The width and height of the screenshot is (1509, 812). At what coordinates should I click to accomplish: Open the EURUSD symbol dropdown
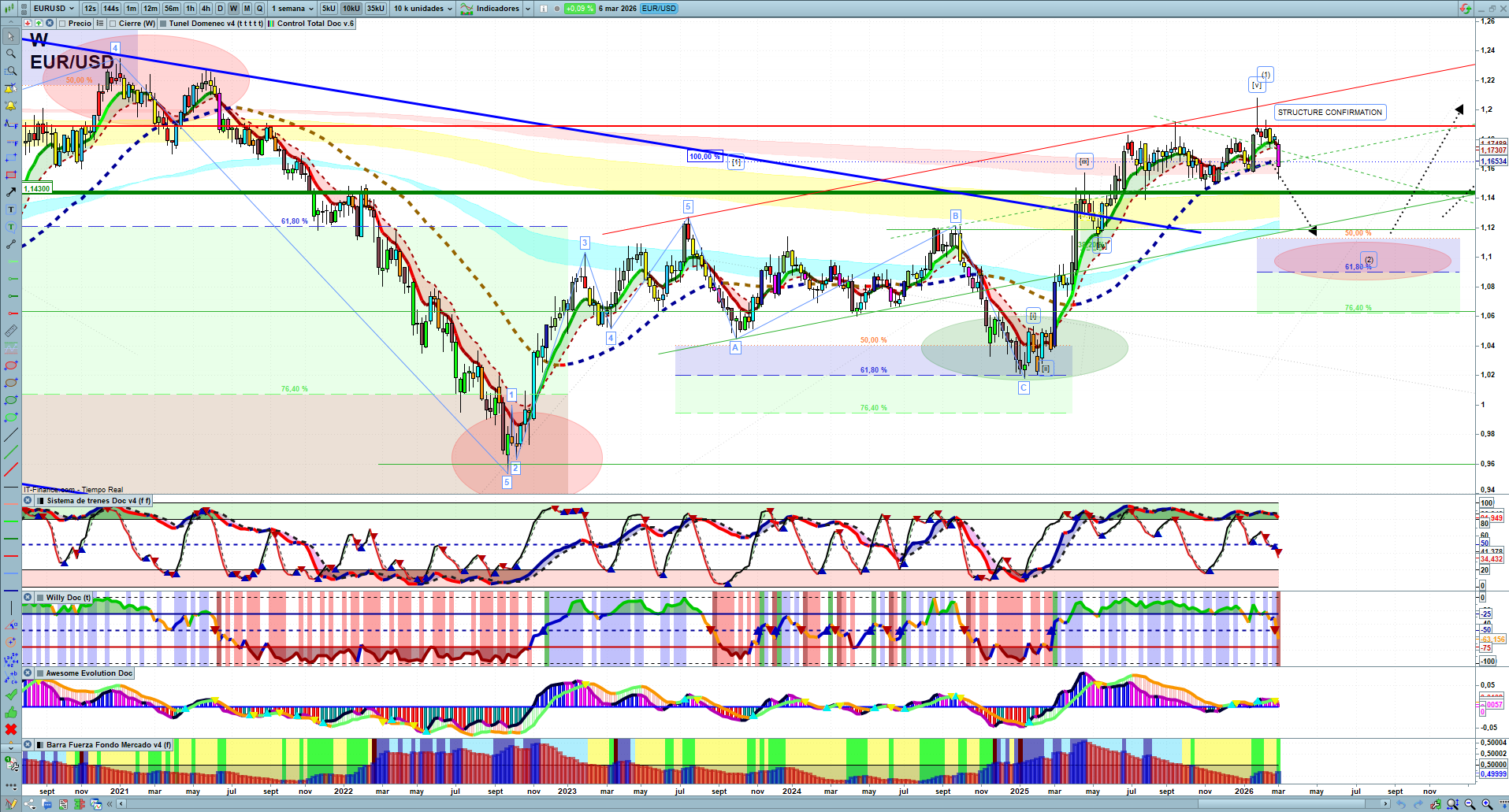pos(54,9)
